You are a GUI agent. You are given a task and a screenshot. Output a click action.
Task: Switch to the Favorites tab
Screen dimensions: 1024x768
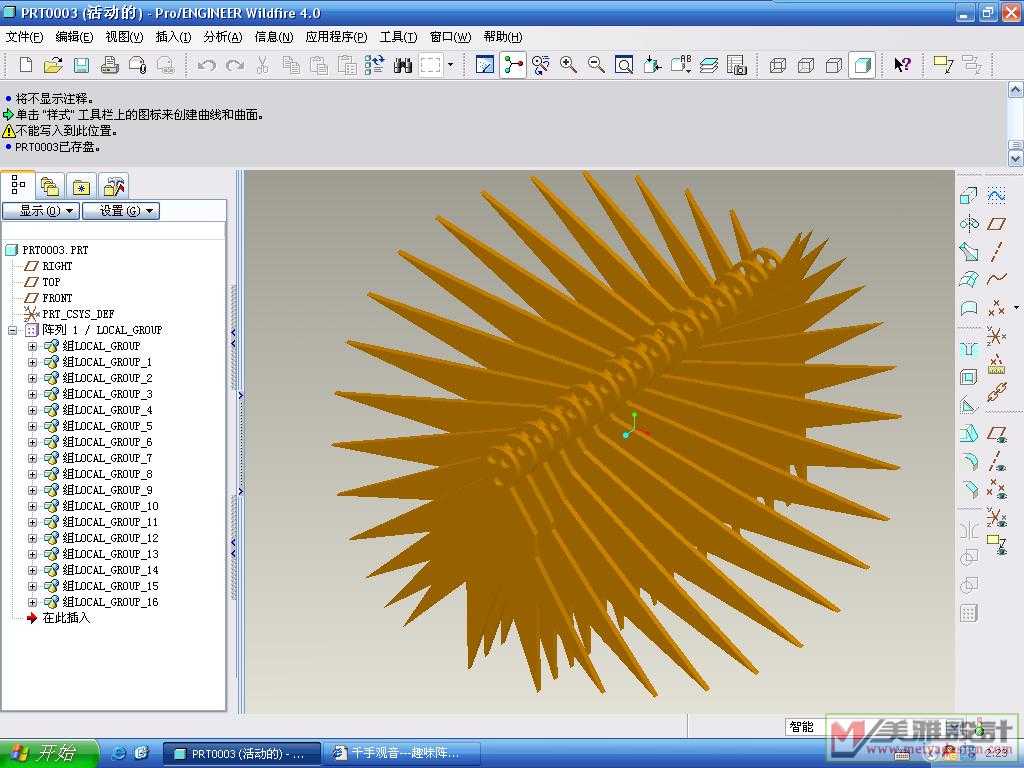82,187
